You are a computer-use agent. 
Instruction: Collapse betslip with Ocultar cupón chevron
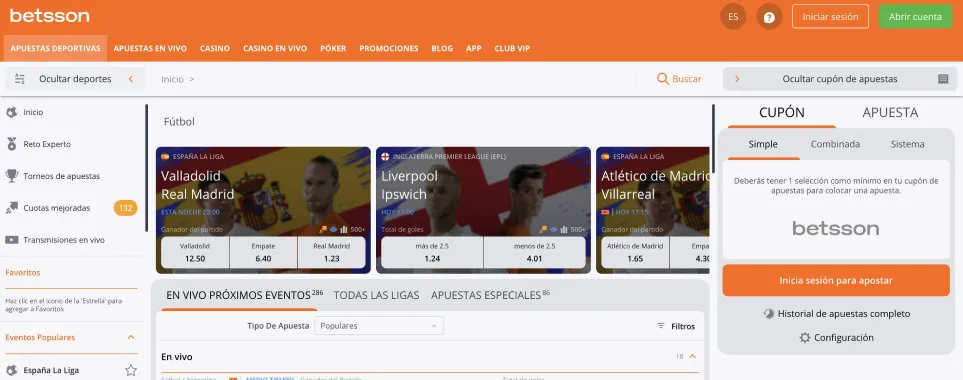tap(737, 79)
